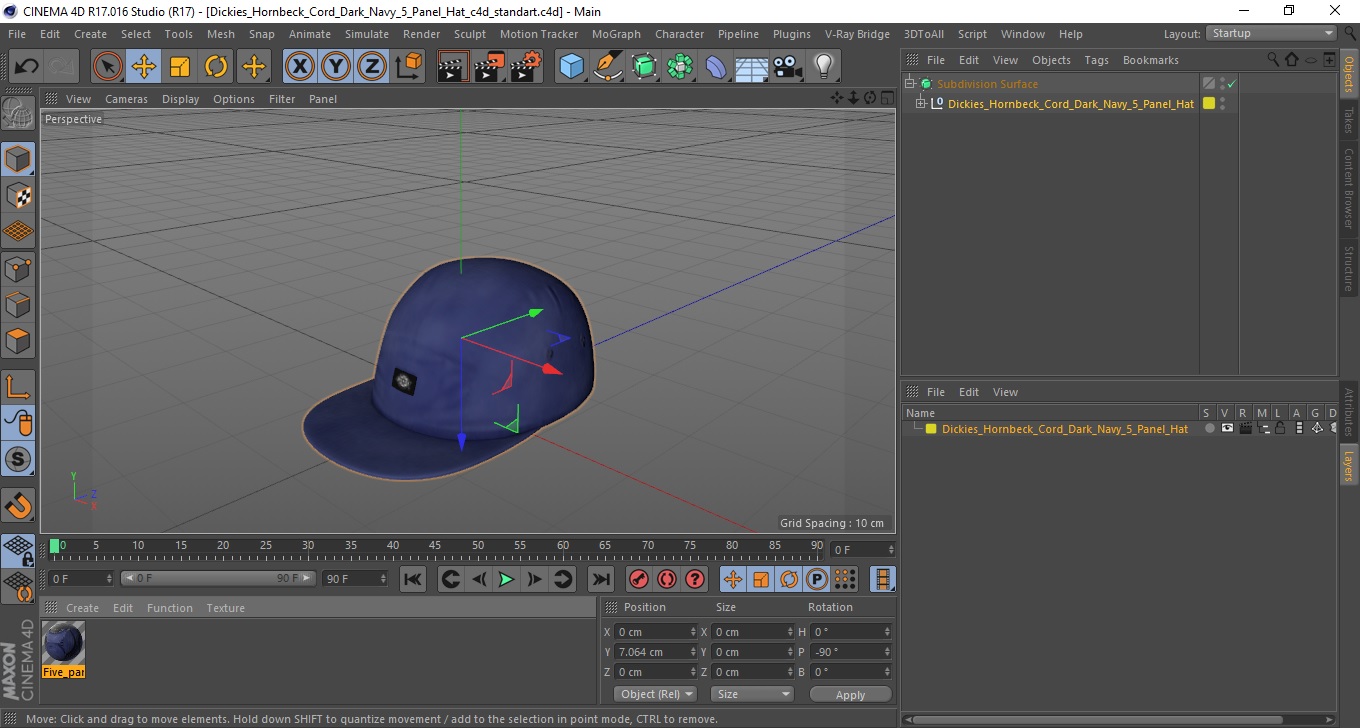The width and height of the screenshot is (1360, 728).
Task: Switch to Polygons mode
Action: coord(18,340)
